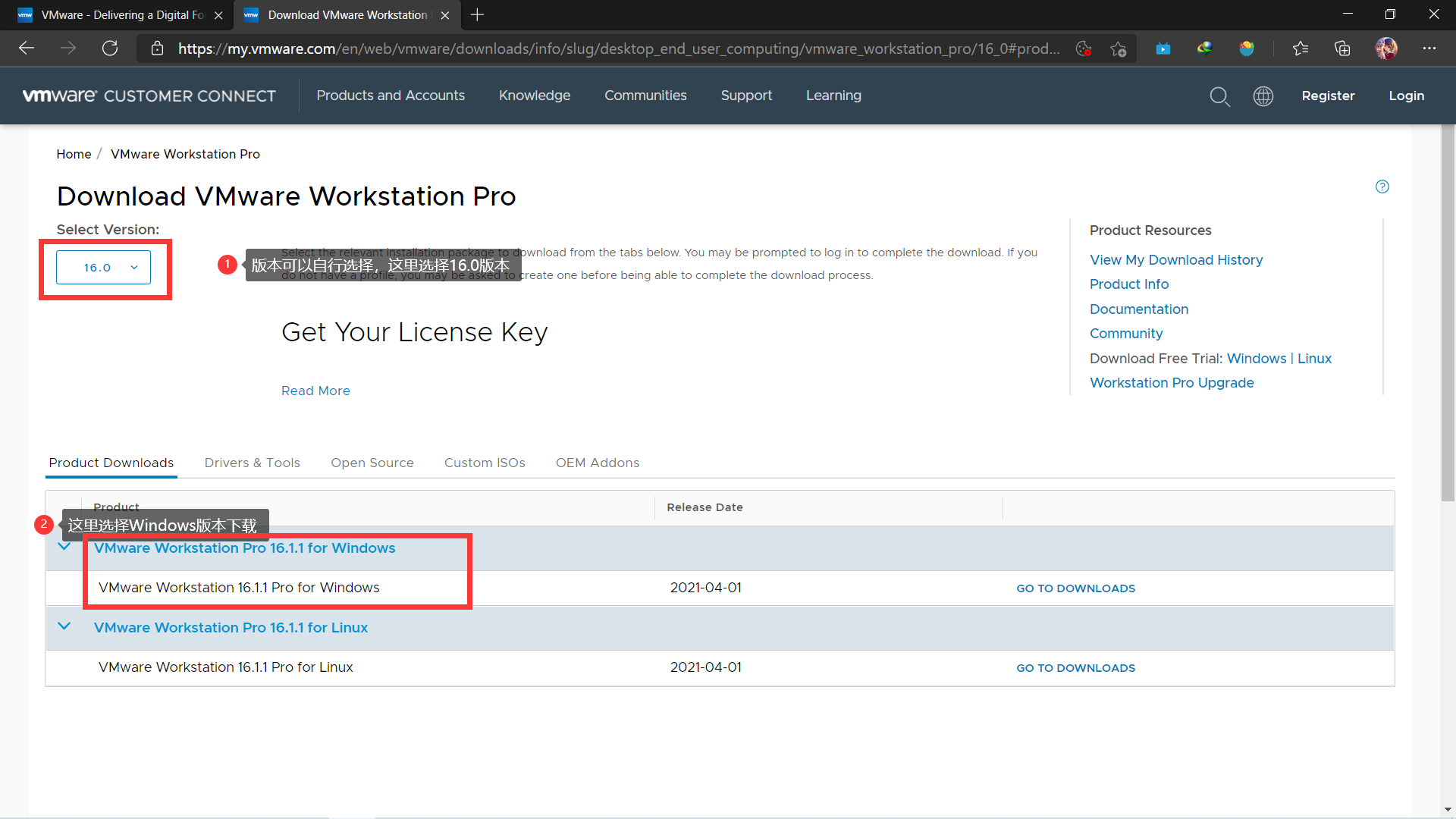Viewport: 1456px width, 819px height.
Task: Refresh the page with reload icon
Action: point(110,49)
